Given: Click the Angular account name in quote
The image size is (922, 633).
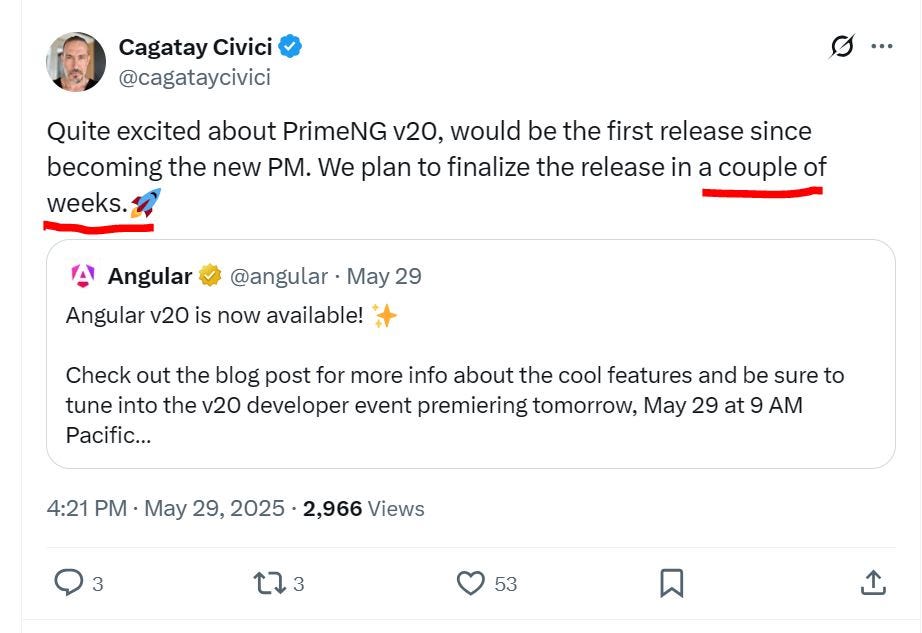Looking at the screenshot, I should coord(150,276).
